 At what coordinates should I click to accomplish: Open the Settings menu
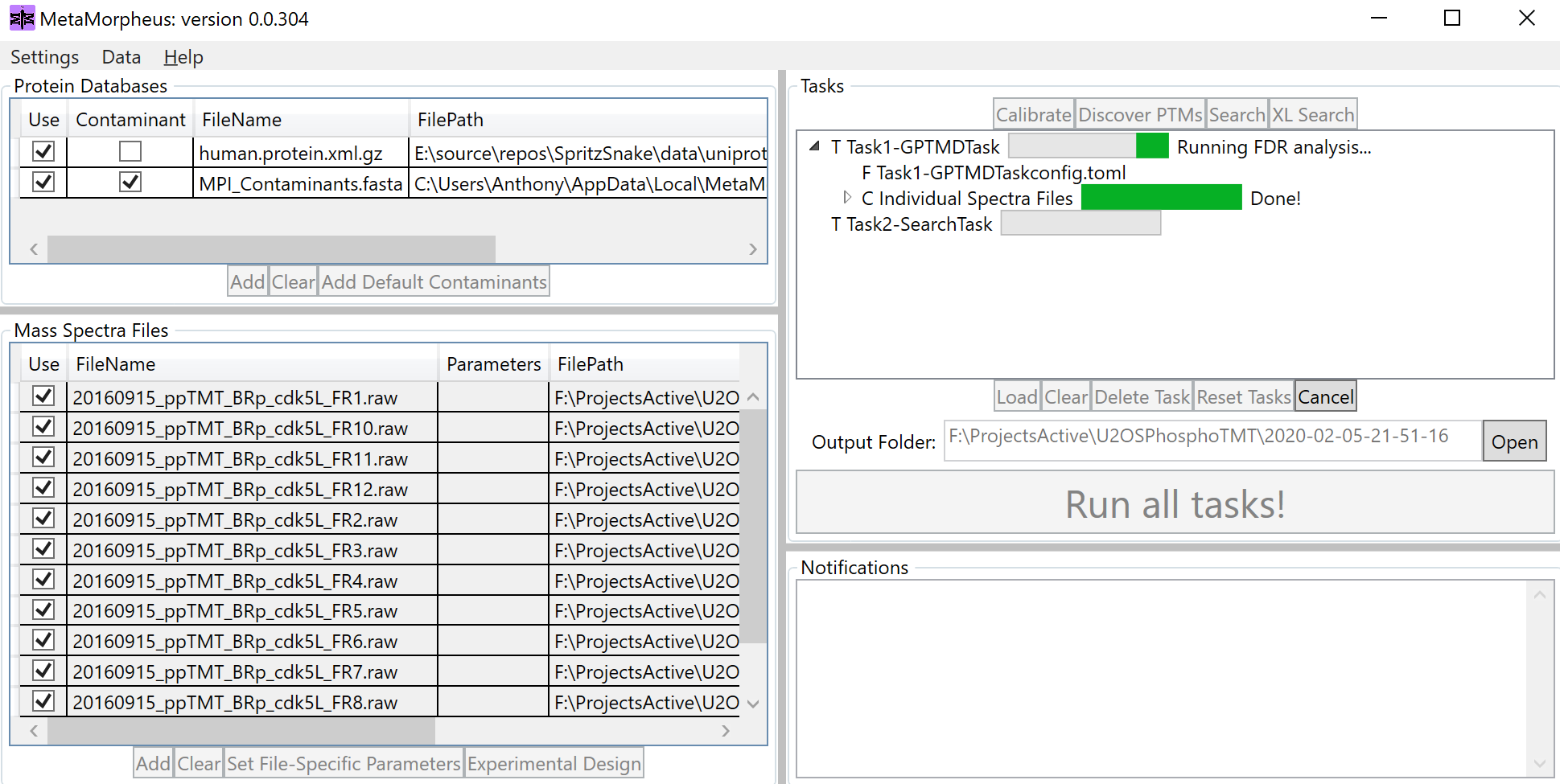[x=44, y=56]
